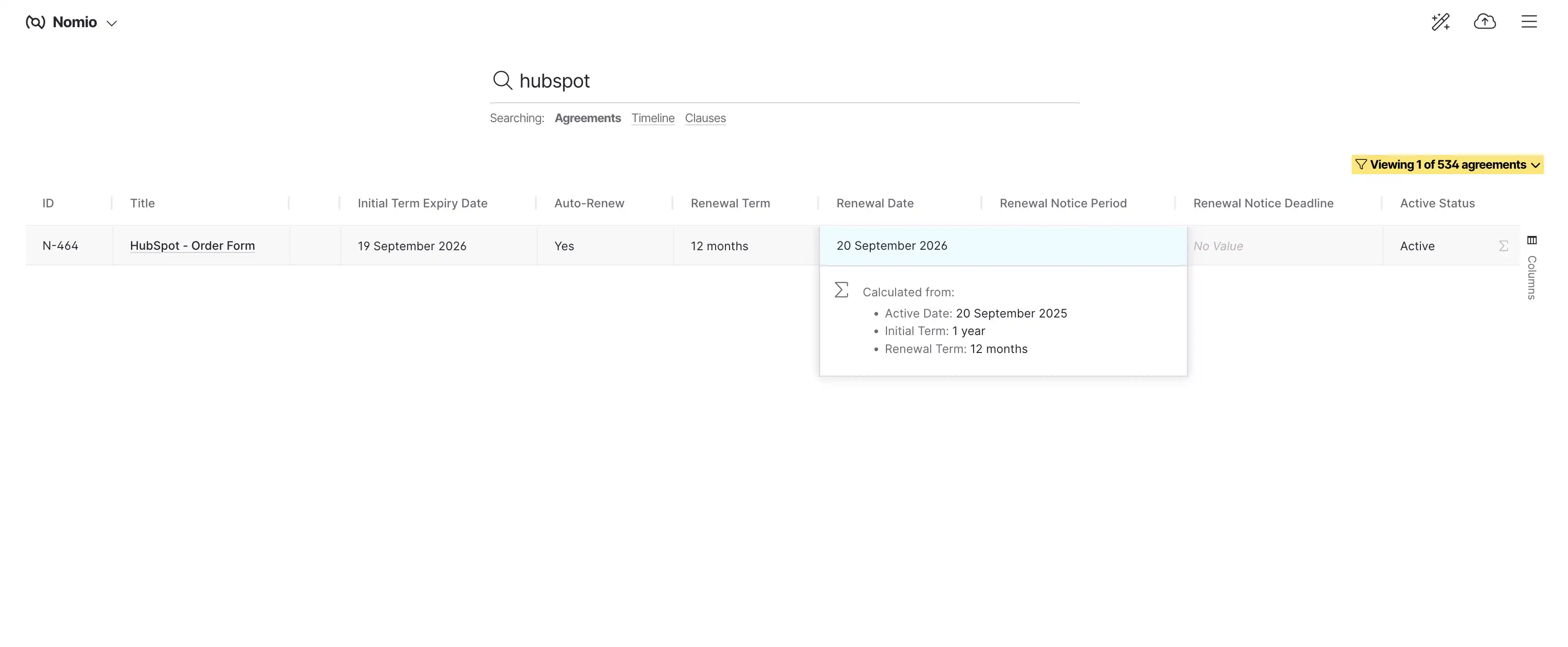The height and width of the screenshot is (647, 1568).
Task: Click the 19 September 2026 expiry cell
Action: pos(438,246)
